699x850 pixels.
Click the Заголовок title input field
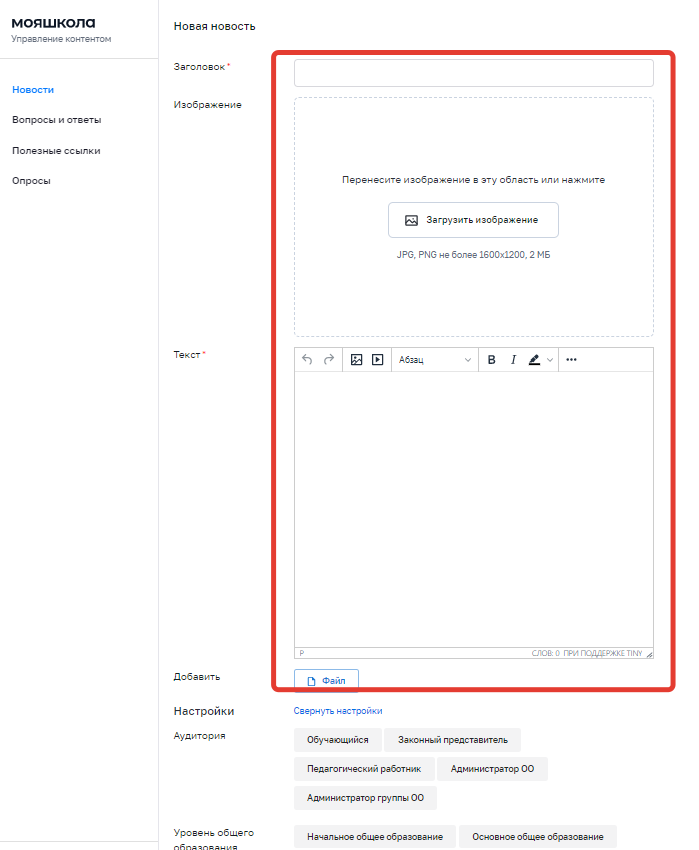click(473, 73)
